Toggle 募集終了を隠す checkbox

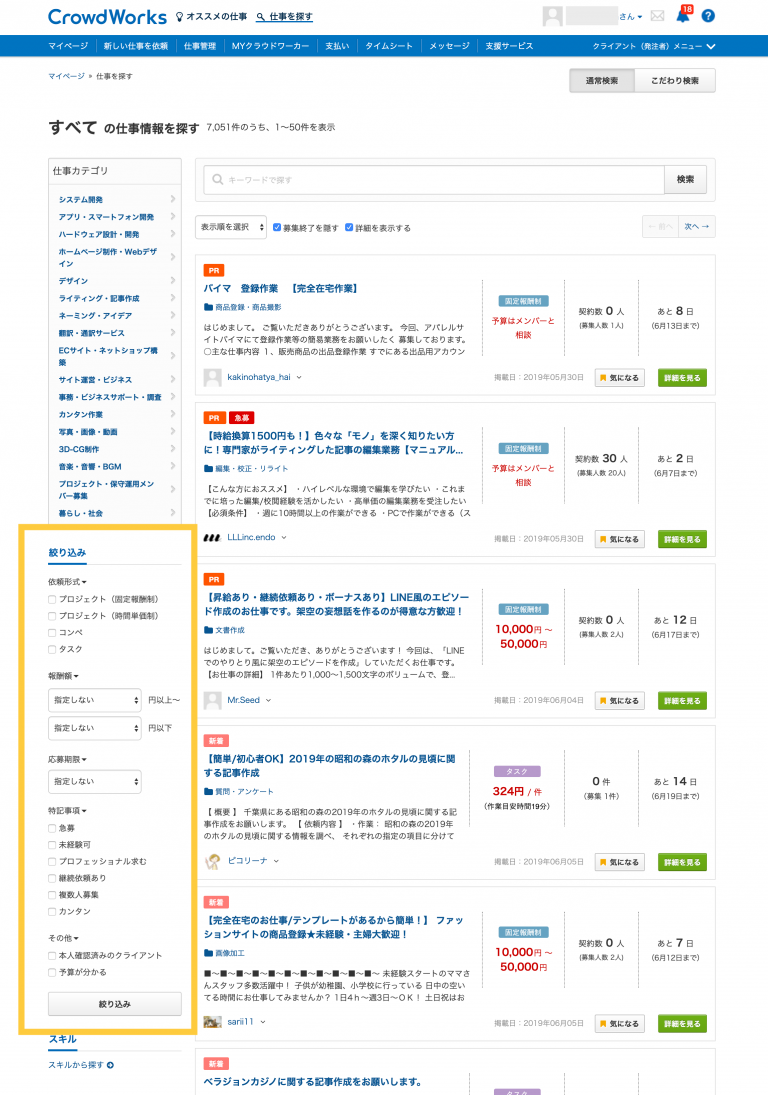click(x=277, y=227)
